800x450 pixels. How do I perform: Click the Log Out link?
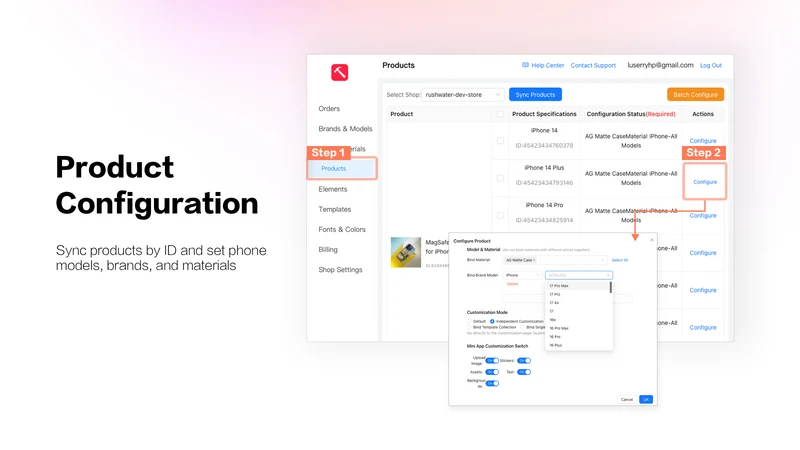(711, 65)
